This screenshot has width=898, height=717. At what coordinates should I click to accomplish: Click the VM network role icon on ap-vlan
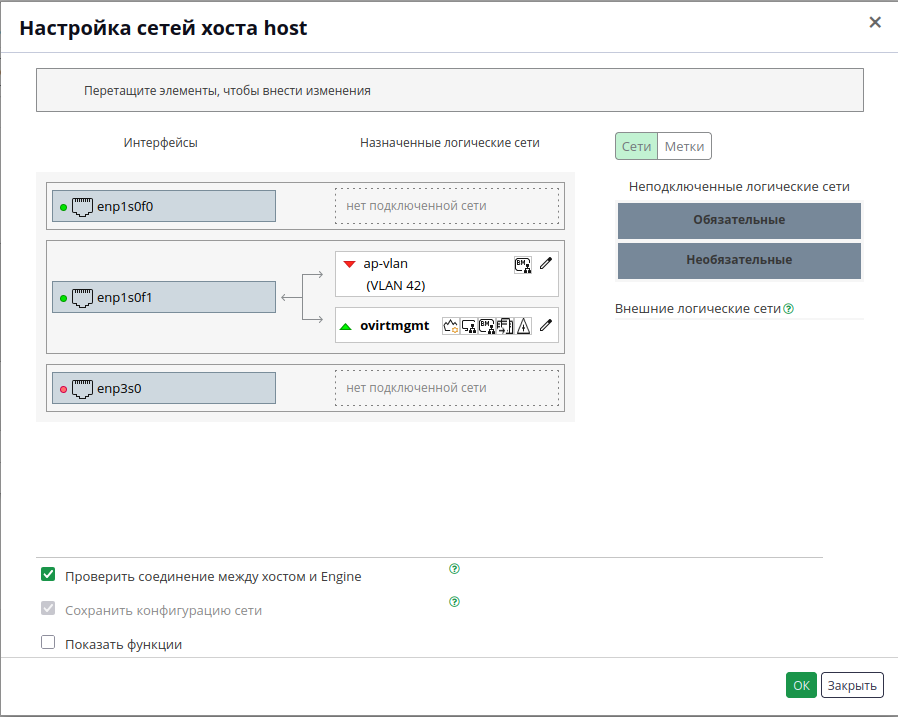pyautogui.click(x=523, y=265)
